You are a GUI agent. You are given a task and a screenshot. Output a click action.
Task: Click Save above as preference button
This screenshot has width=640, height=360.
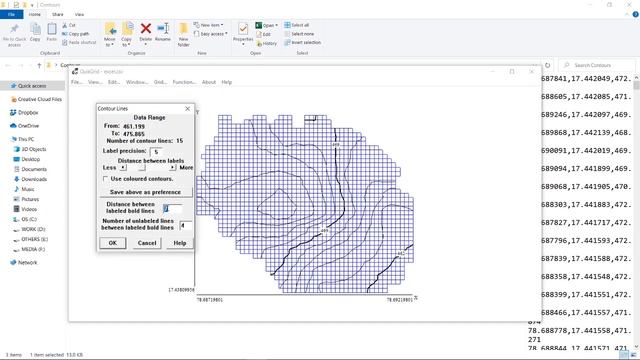[145, 192]
